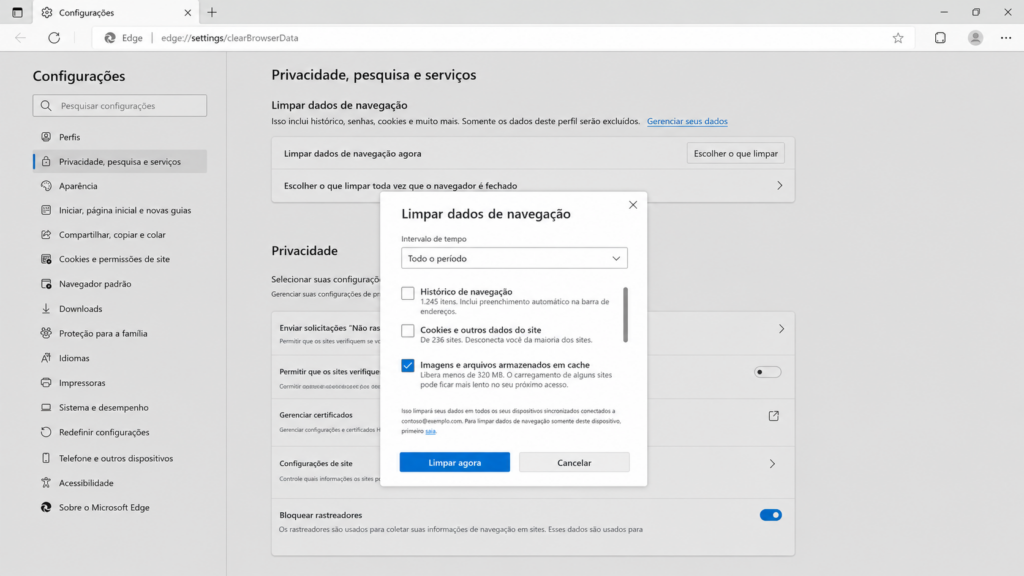Click the Telefone e outros dispositivos icon
The height and width of the screenshot is (576, 1024).
click(46, 458)
